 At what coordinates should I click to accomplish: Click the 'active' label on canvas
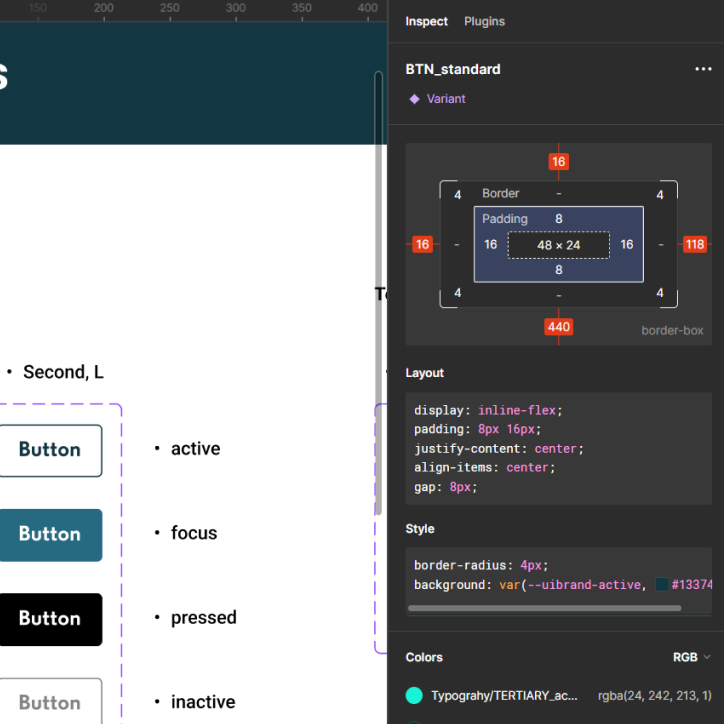pyautogui.click(x=195, y=449)
